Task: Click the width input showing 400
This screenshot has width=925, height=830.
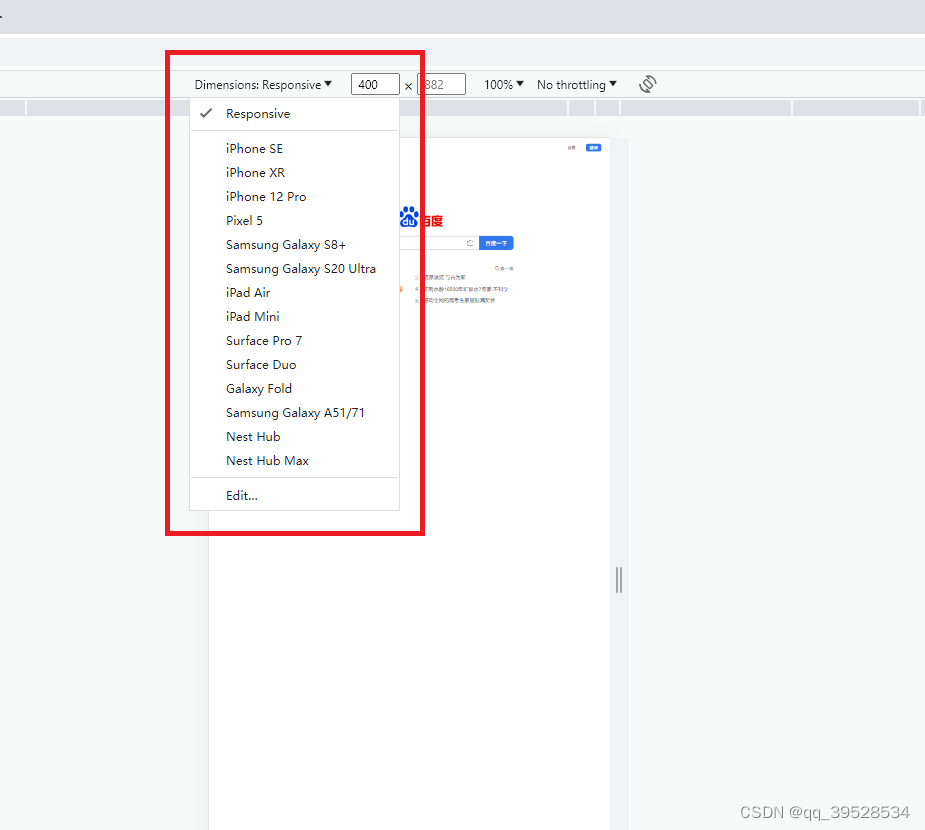Action: (x=375, y=84)
